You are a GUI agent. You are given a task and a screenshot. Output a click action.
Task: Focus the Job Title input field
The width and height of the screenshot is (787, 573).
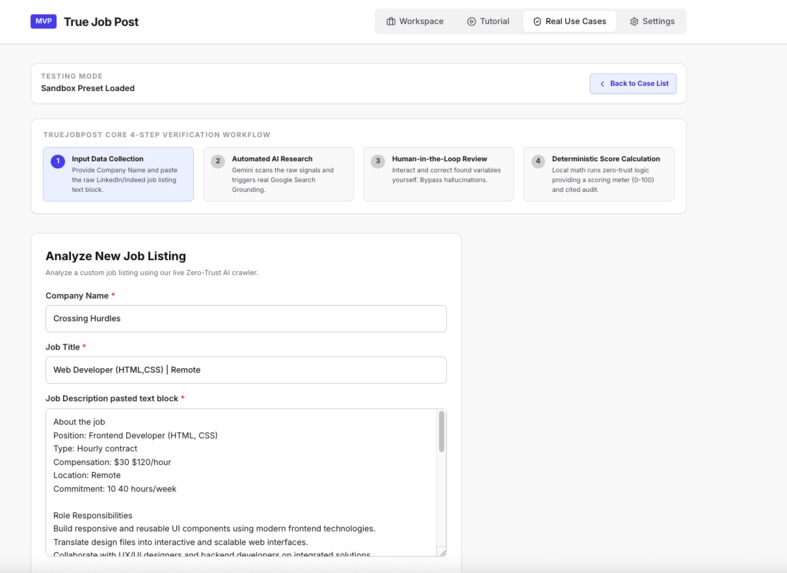[246, 370]
